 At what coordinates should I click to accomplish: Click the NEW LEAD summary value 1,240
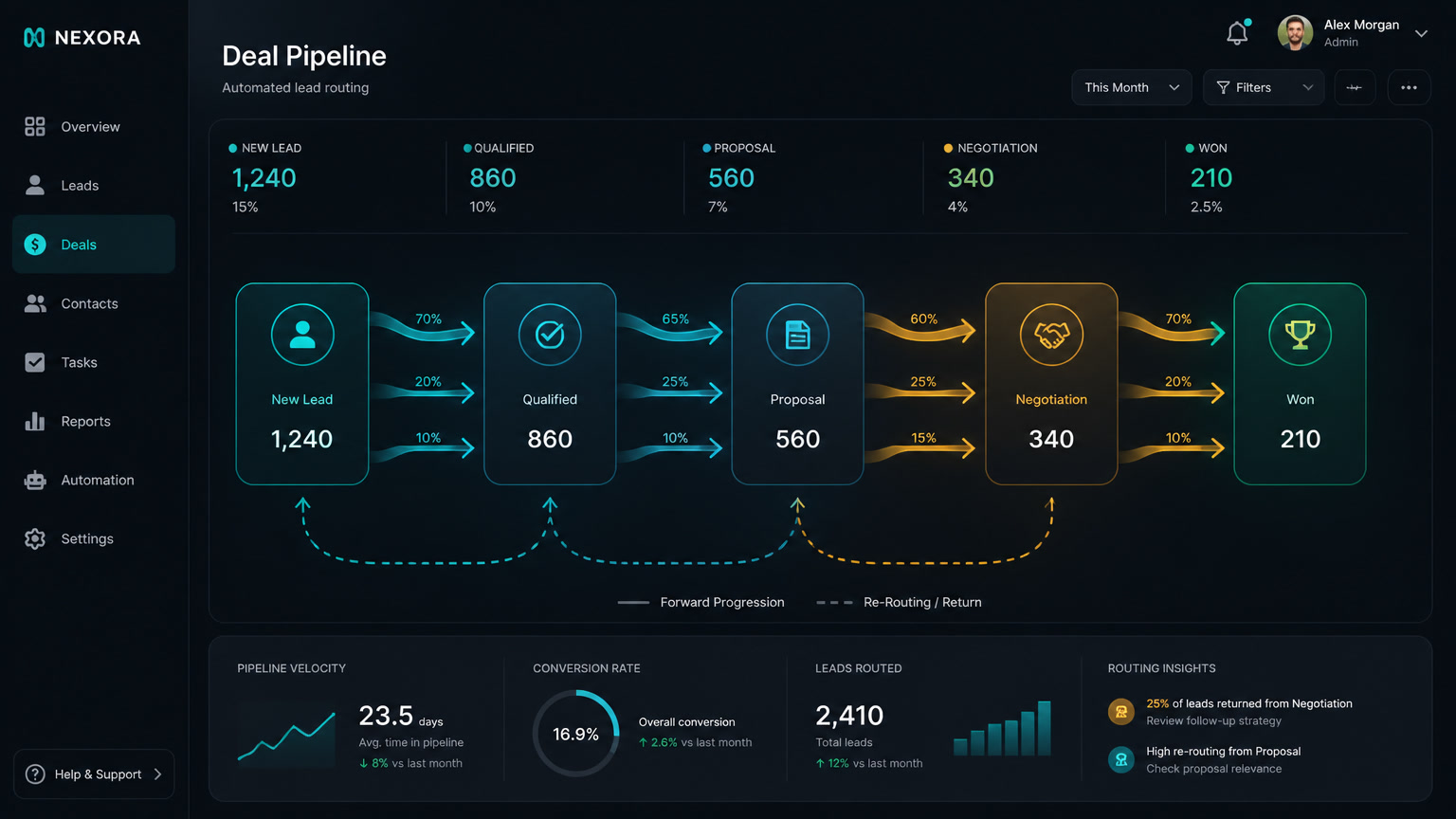point(264,178)
